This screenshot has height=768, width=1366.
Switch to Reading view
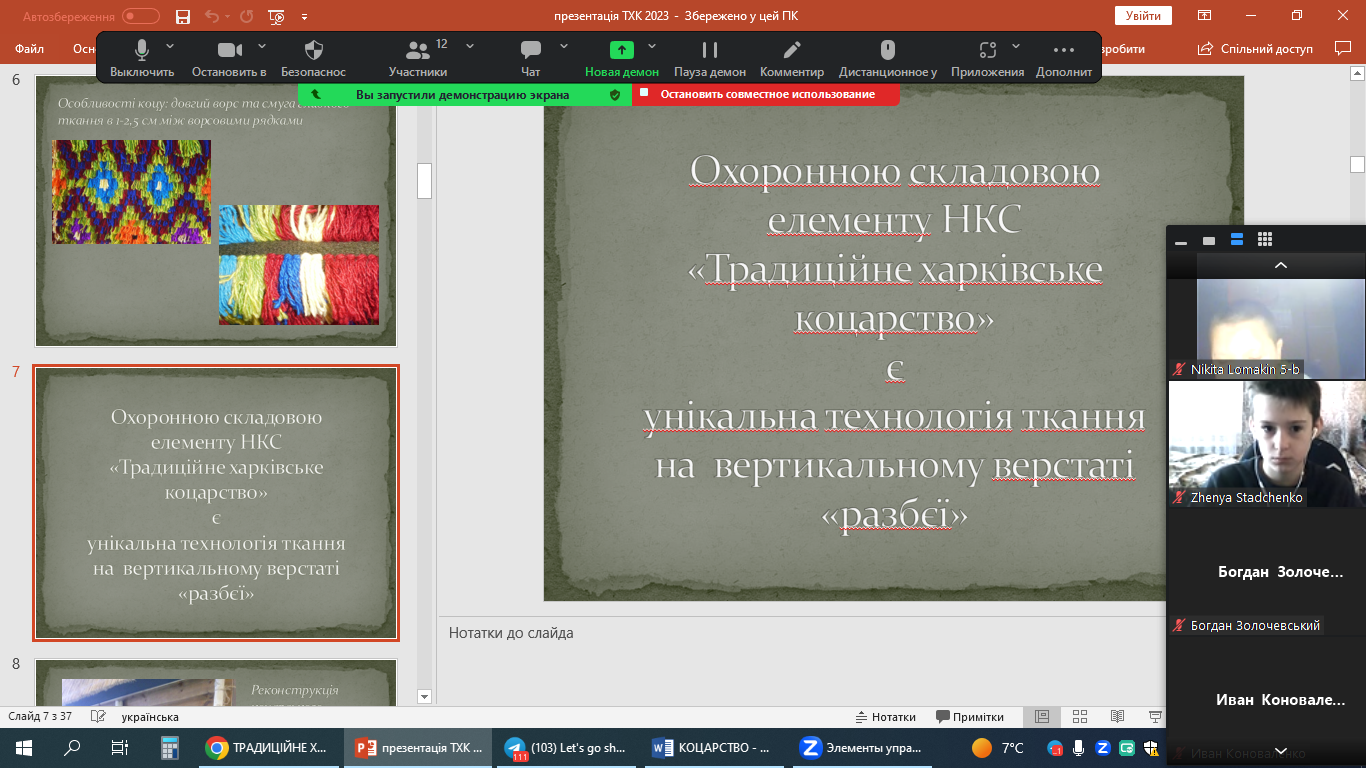pos(1118,717)
